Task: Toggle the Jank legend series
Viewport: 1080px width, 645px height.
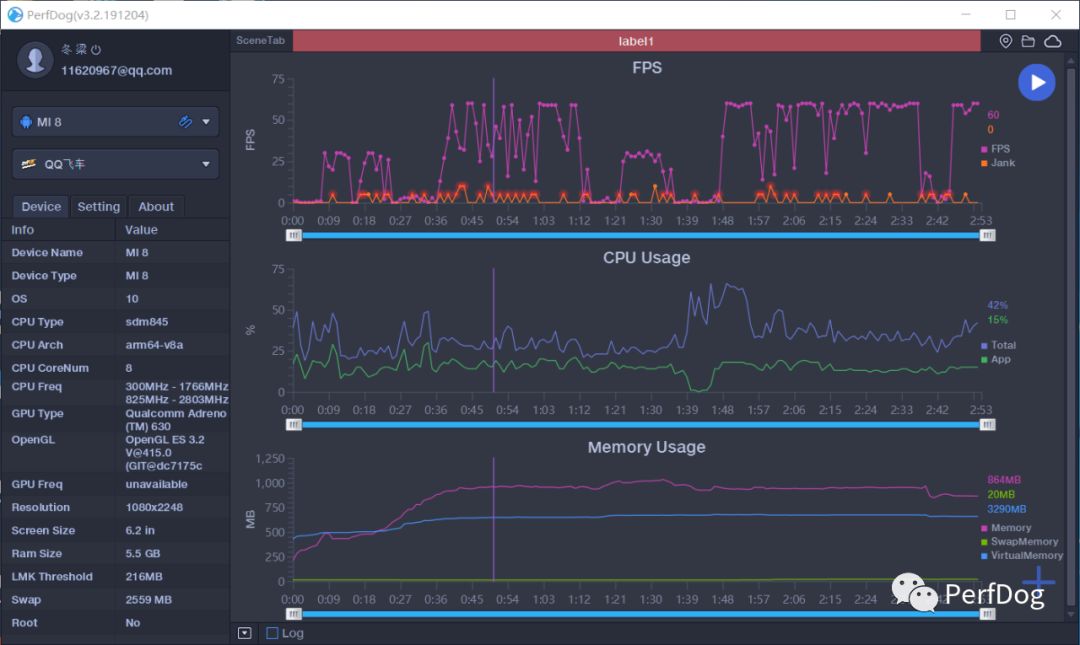Action: coord(998,163)
